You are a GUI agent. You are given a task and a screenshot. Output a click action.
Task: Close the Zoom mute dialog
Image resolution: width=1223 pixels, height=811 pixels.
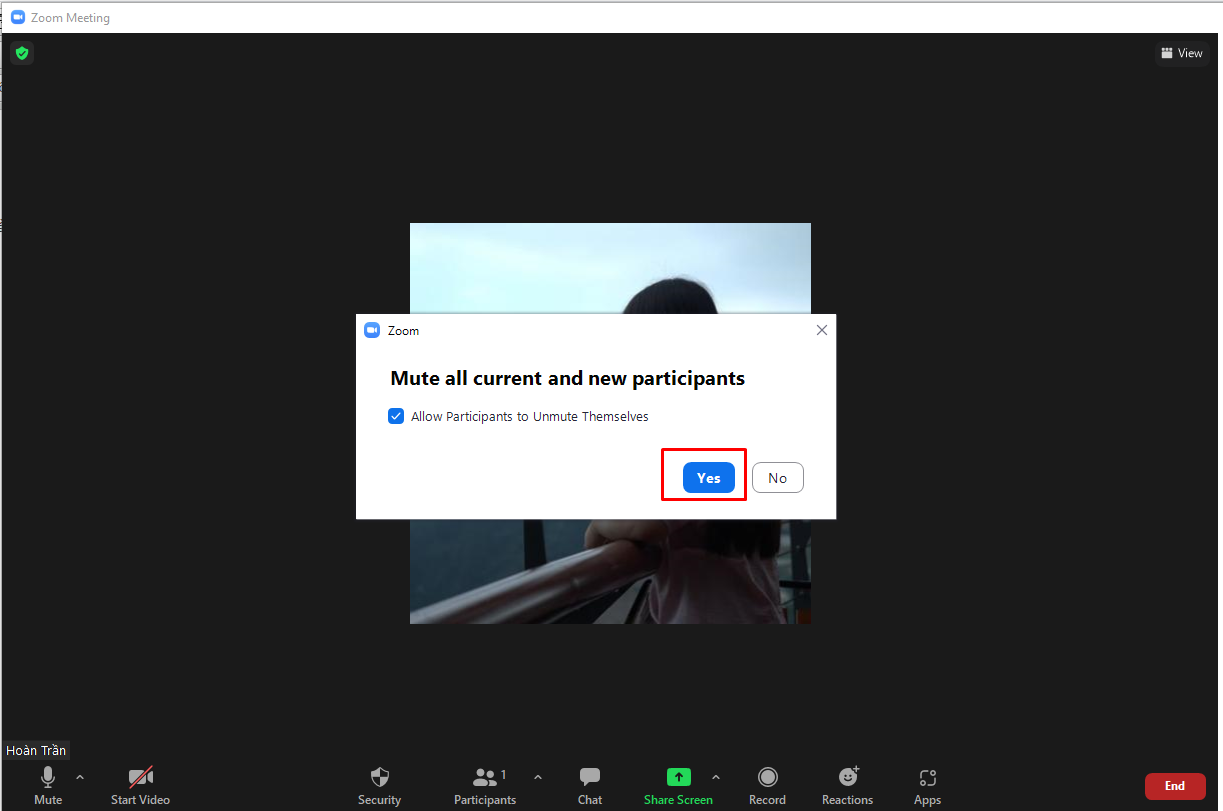coord(822,330)
